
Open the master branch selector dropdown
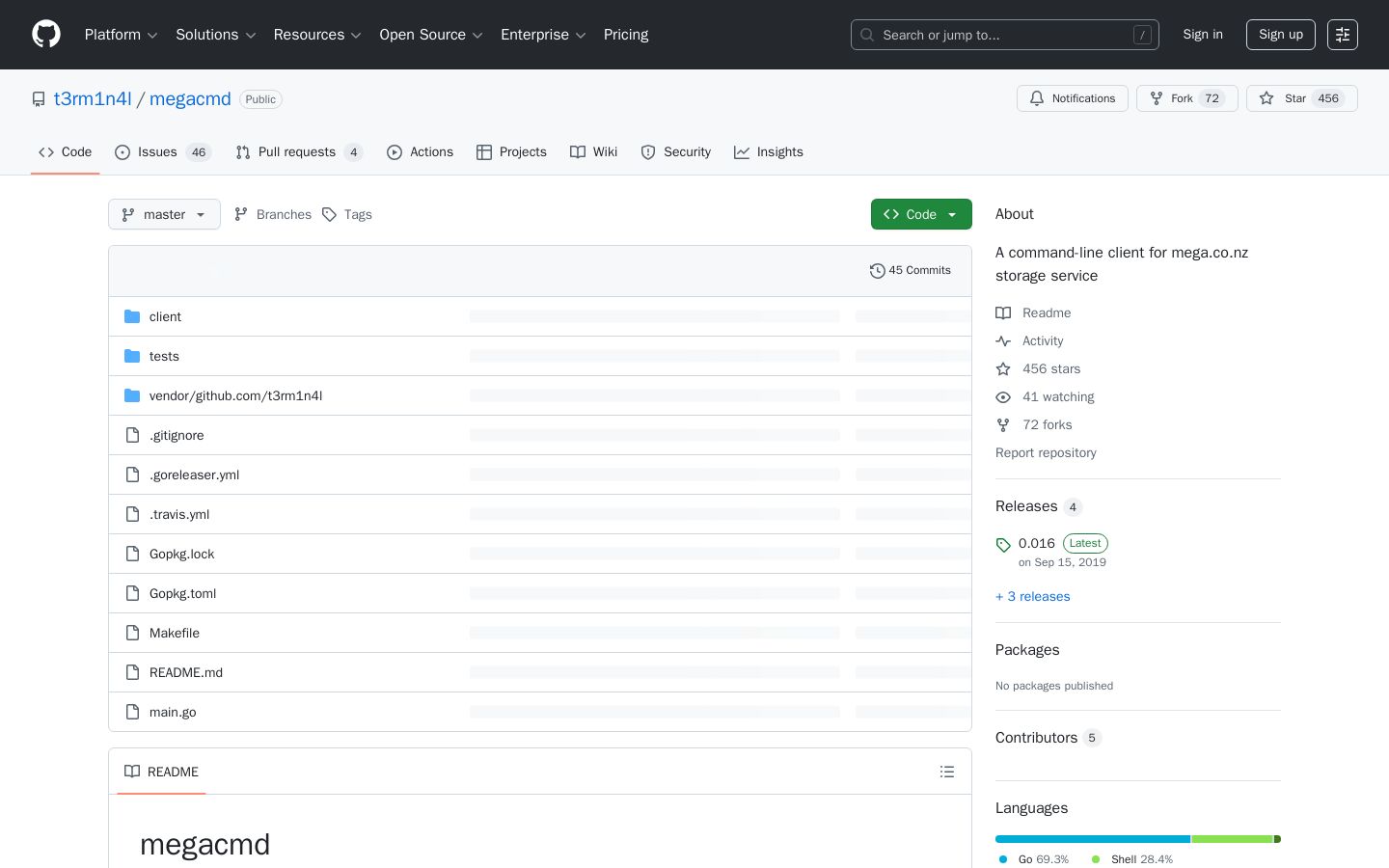click(164, 214)
